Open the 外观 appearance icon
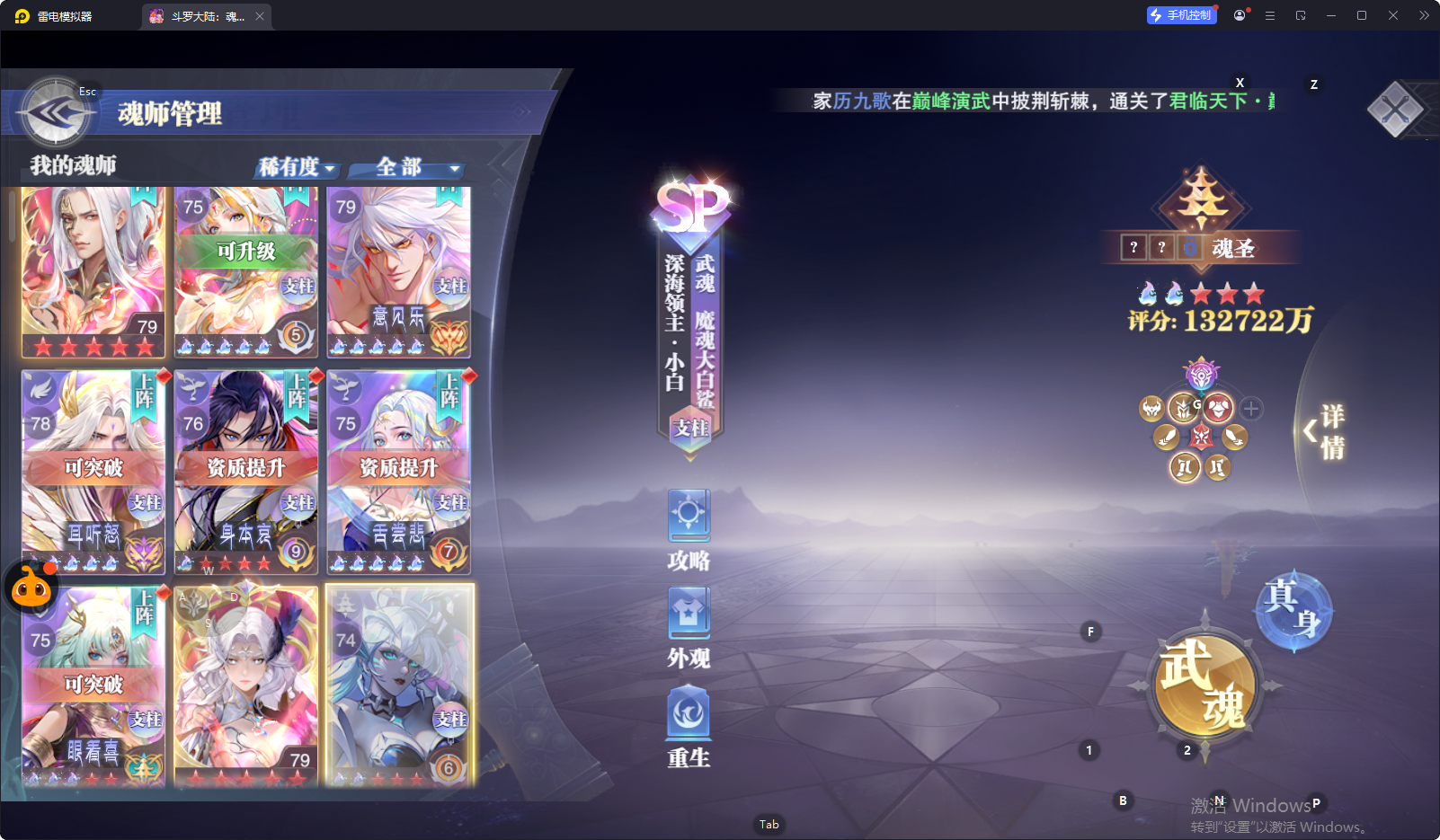 [689, 628]
